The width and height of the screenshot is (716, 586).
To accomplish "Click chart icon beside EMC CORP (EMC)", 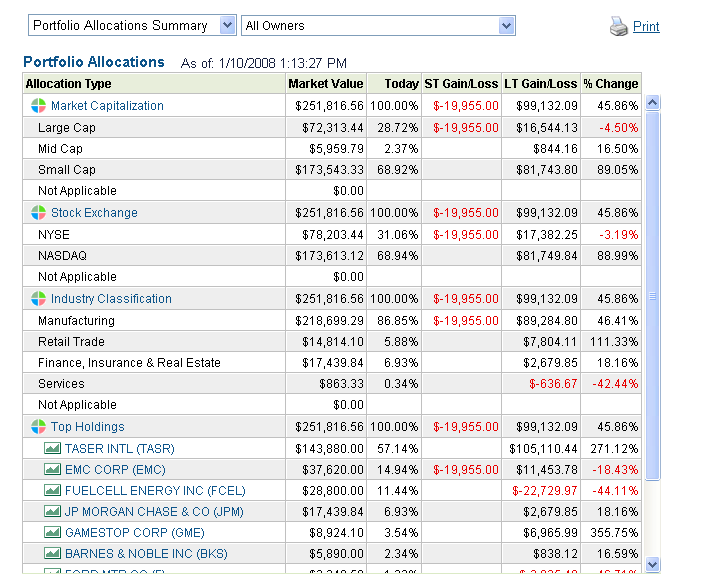I will [53, 470].
